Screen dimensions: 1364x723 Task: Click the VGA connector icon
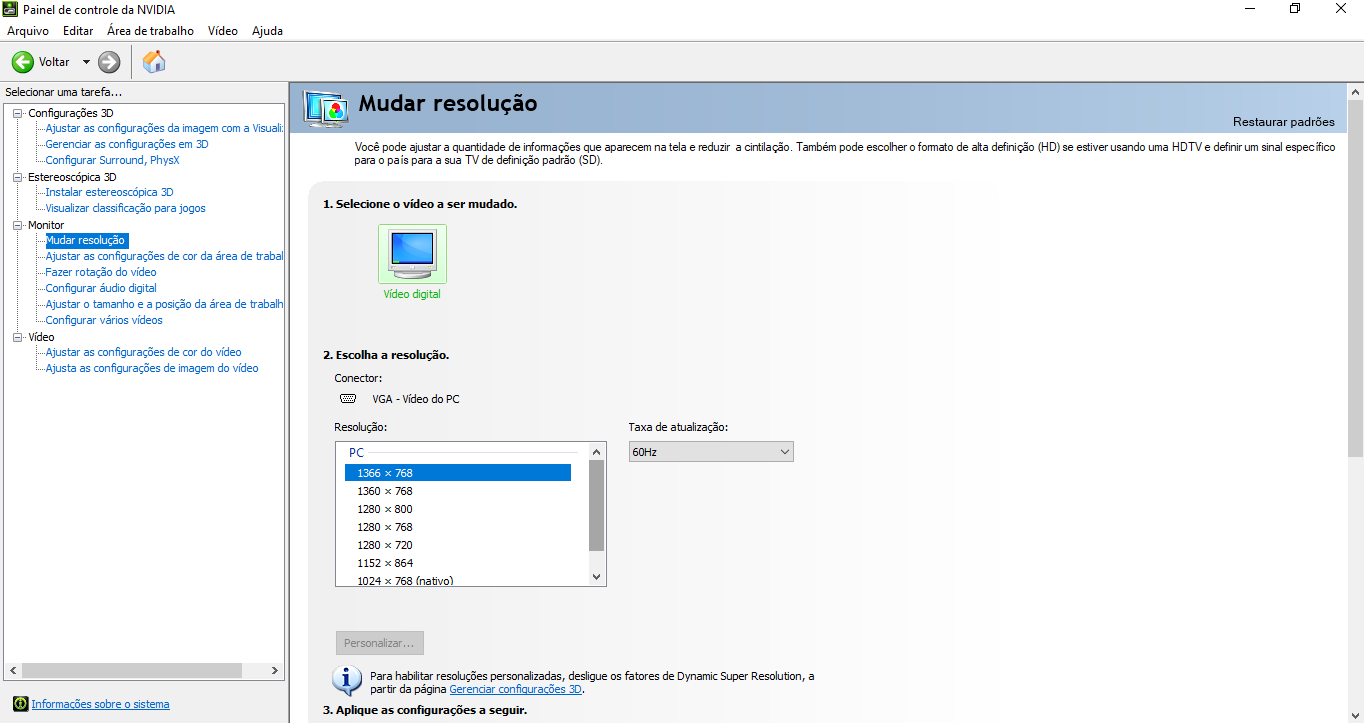(x=348, y=398)
